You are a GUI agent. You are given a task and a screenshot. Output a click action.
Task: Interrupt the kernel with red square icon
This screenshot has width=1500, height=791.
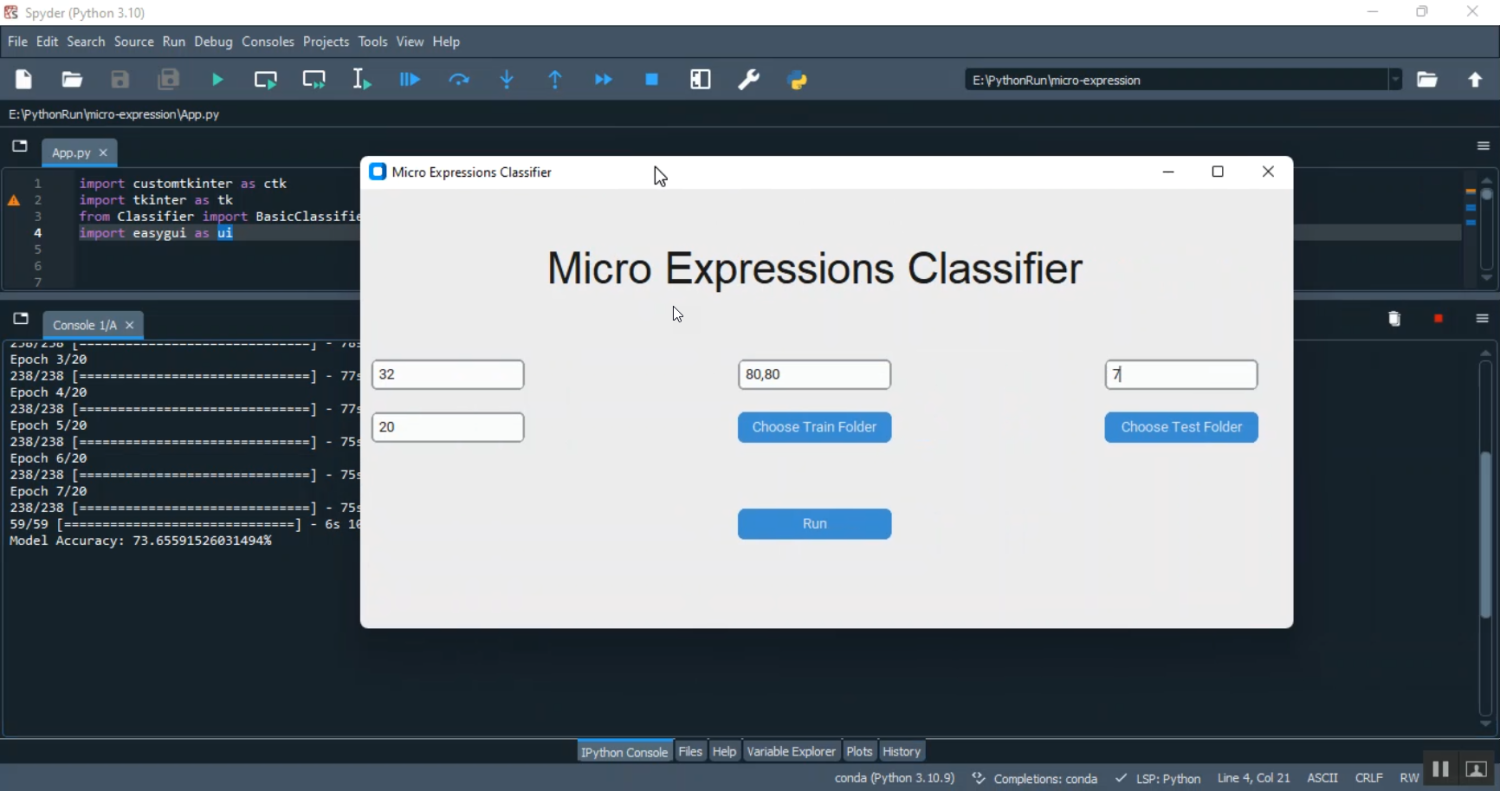pos(1438,318)
